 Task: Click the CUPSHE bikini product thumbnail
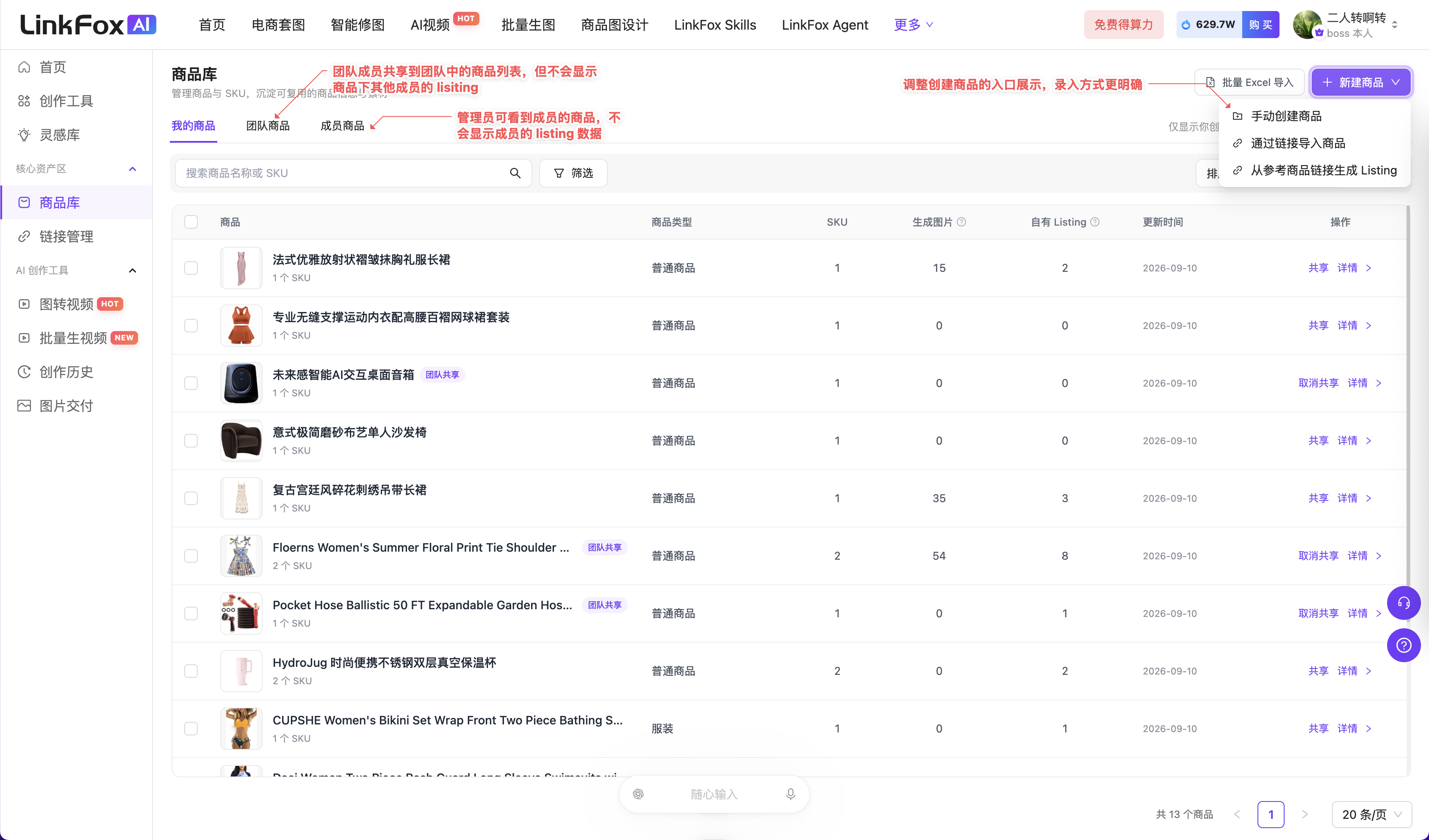[x=241, y=728]
